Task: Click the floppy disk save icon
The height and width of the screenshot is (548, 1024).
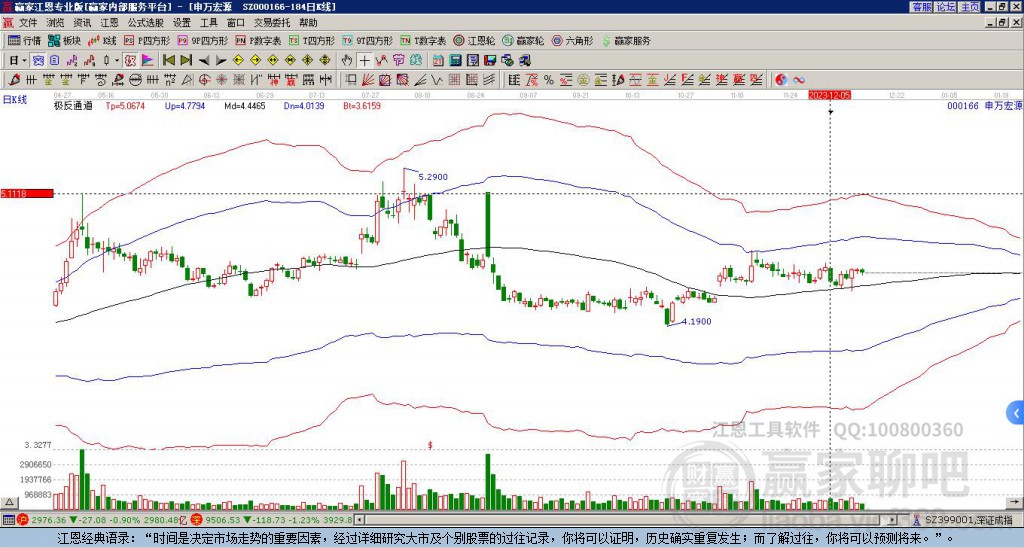Action: click(x=490, y=60)
